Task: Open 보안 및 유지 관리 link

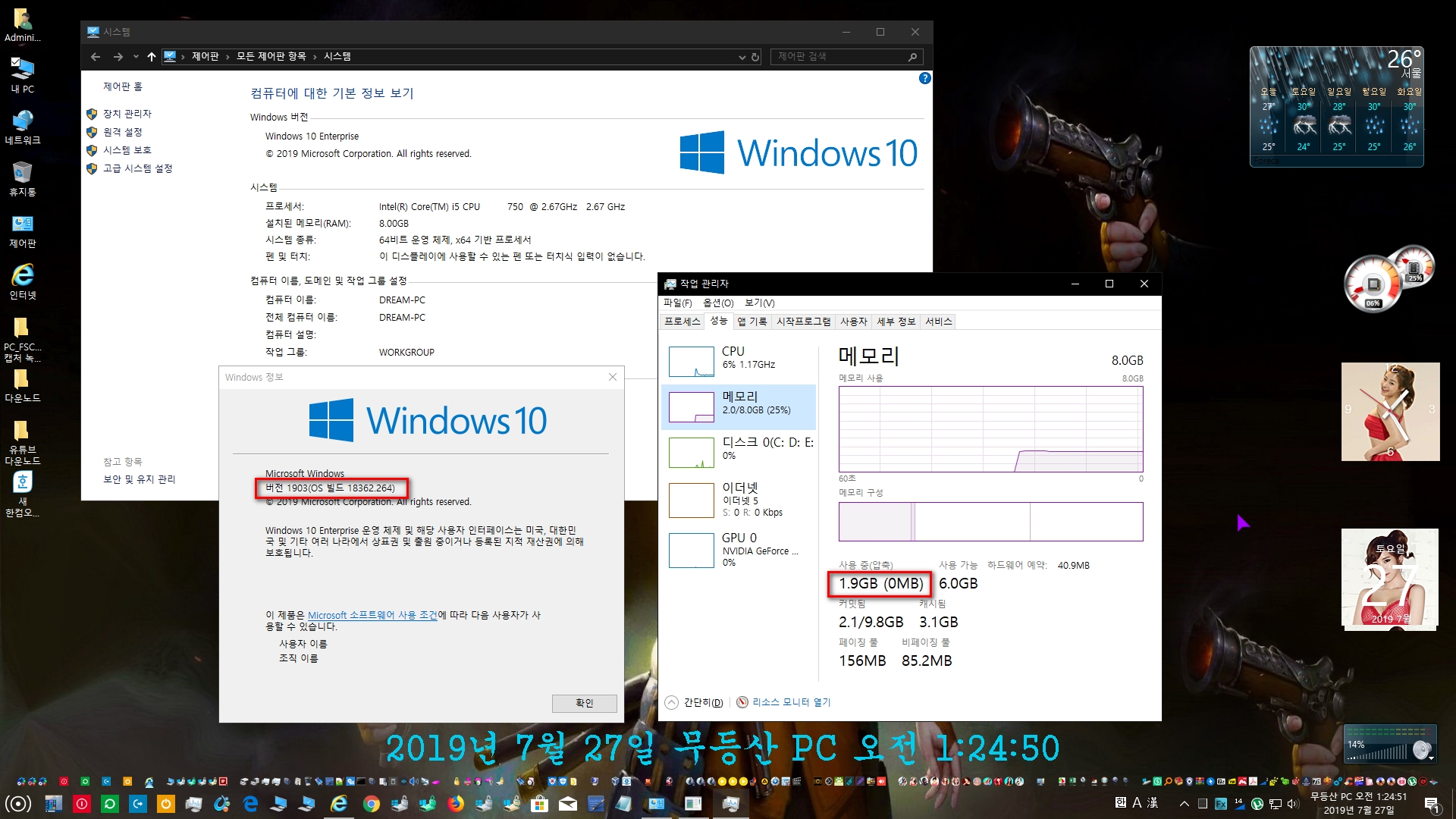Action: (140, 479)
